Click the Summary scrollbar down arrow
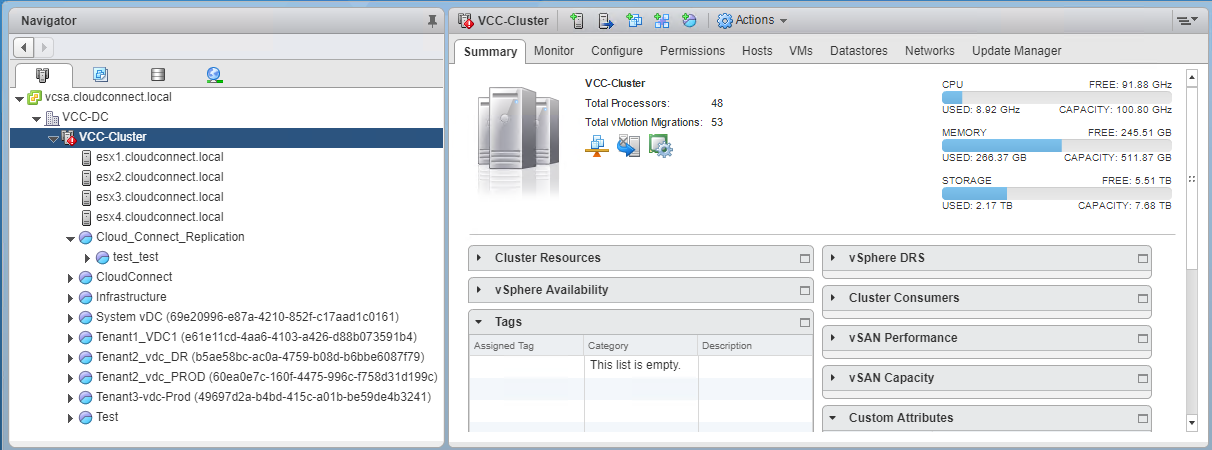1212x450 pixels. click(x=1191, y=423)
